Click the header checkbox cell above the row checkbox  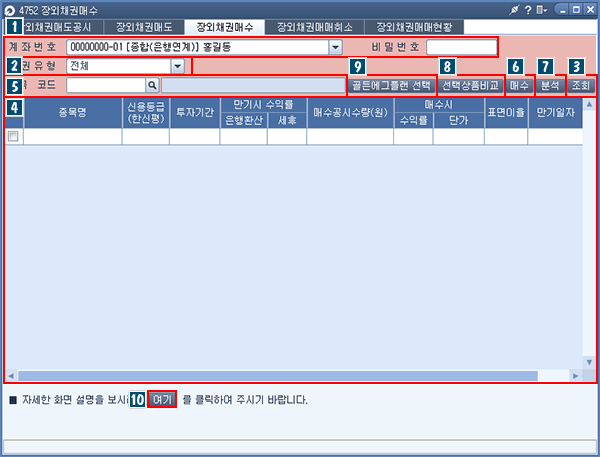14,113
